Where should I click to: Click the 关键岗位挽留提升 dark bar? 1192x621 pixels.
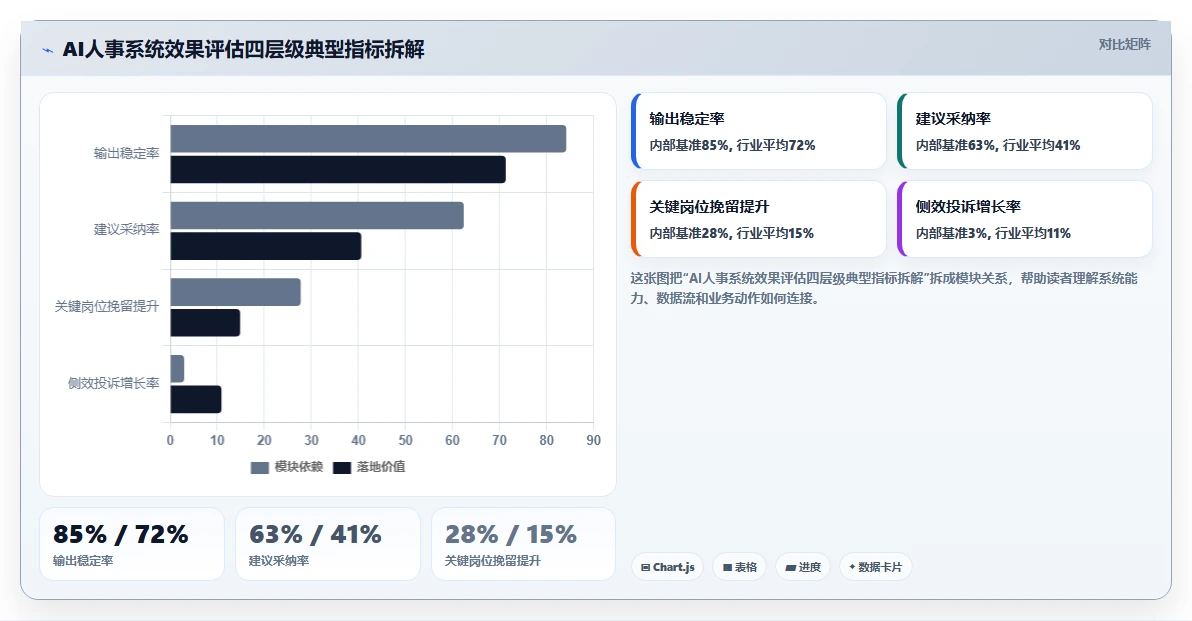[x=205, y=323]
